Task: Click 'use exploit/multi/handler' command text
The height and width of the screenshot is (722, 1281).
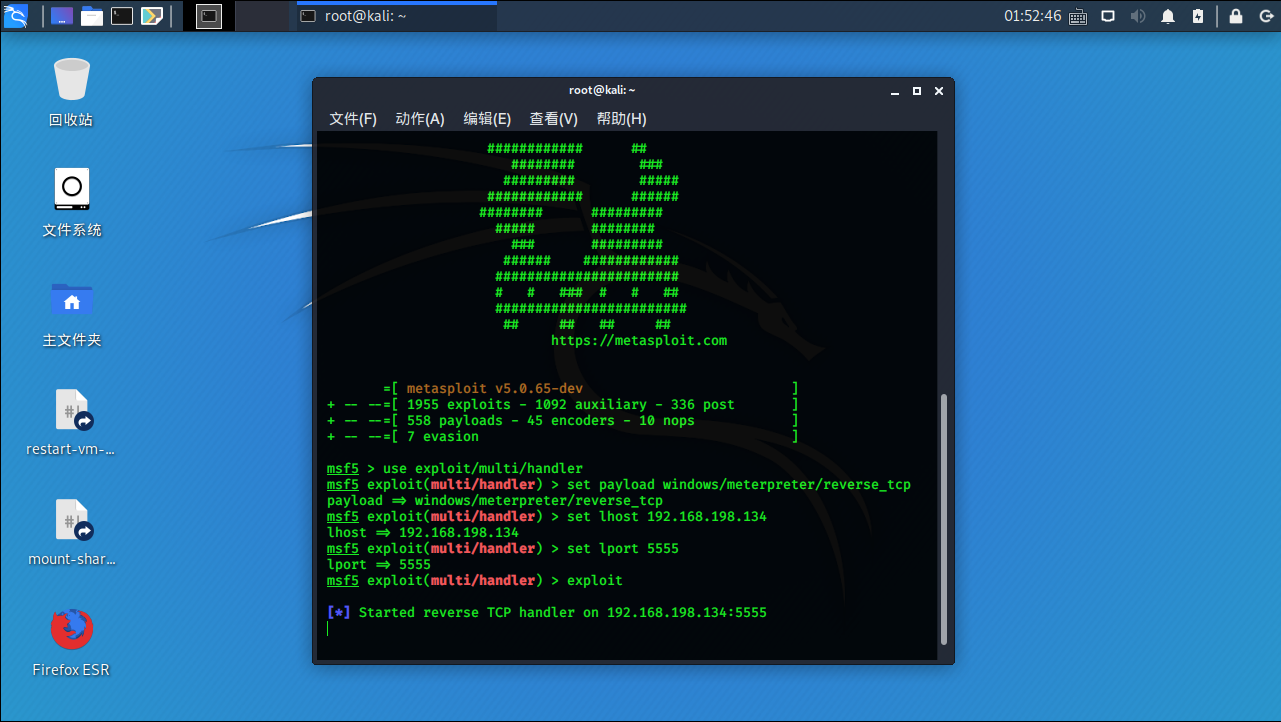Action: pos(483,469)
